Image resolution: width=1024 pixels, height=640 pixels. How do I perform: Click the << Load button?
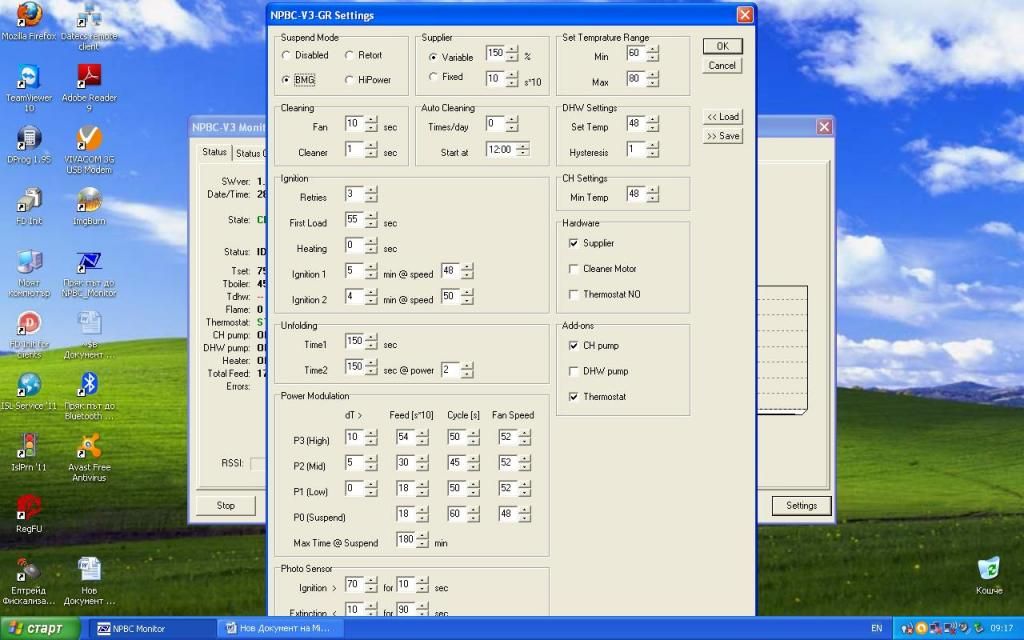click(722, 117)
